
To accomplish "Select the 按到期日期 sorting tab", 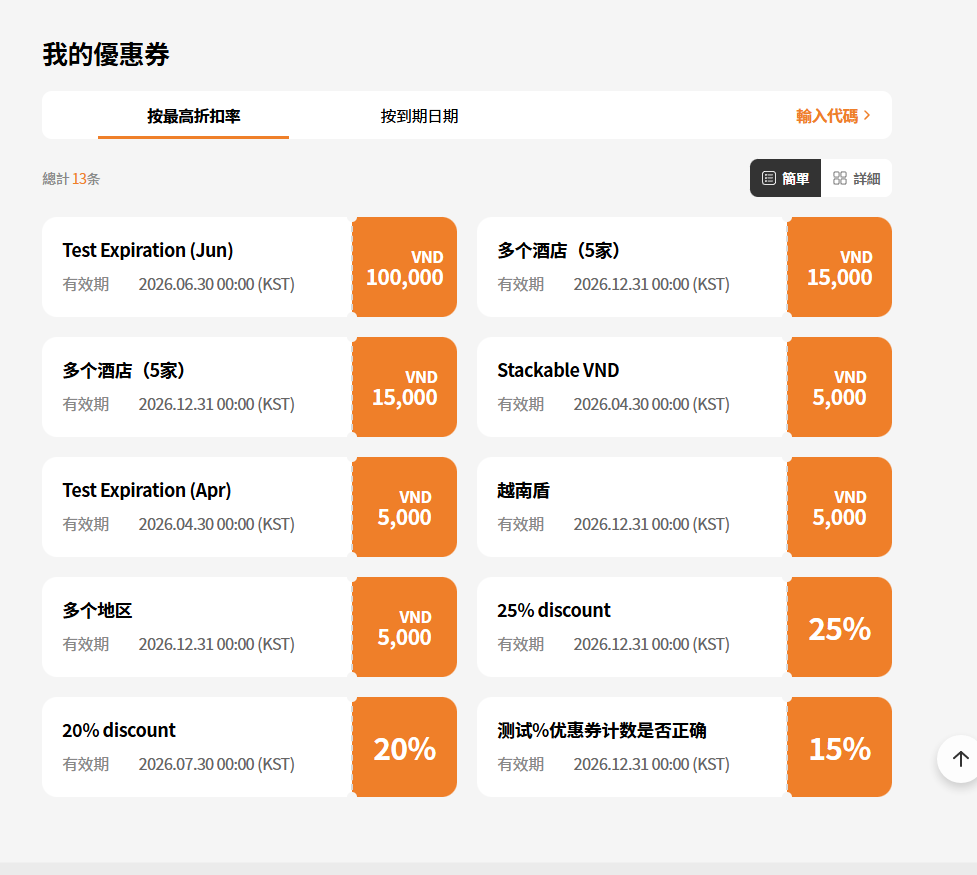I will [419, 116].
